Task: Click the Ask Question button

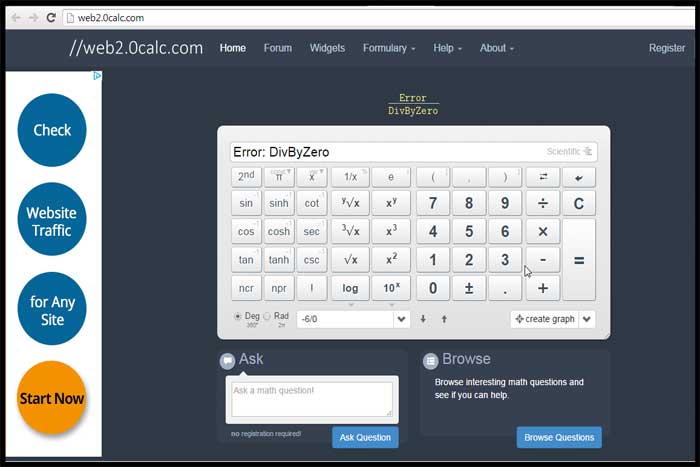Action: 365,438
